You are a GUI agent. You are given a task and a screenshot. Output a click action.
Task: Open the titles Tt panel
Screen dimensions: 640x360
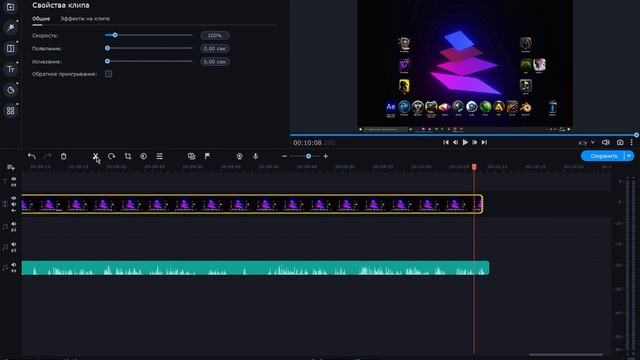point(10,69)
